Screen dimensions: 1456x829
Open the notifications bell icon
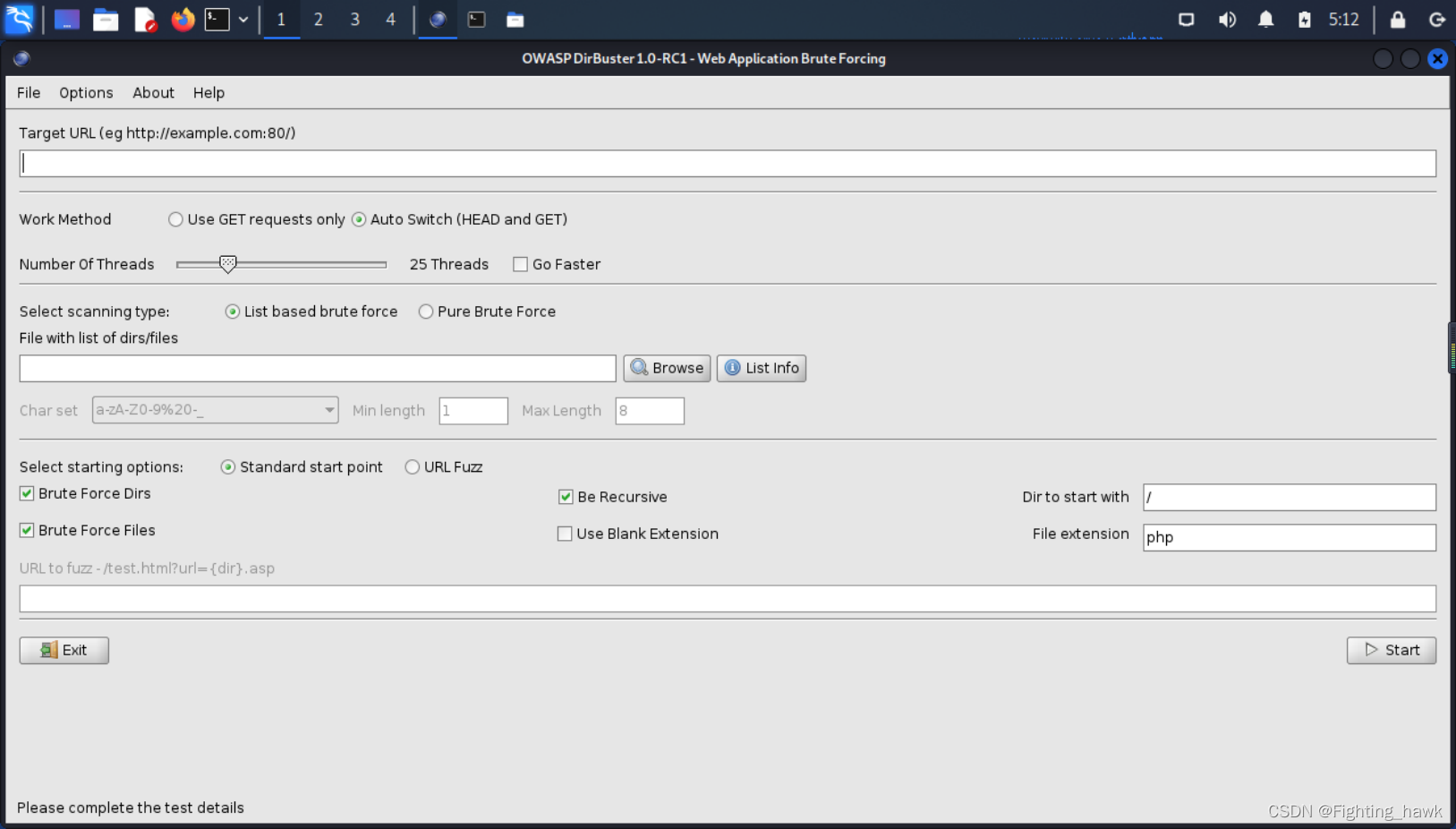[1265, 20]
